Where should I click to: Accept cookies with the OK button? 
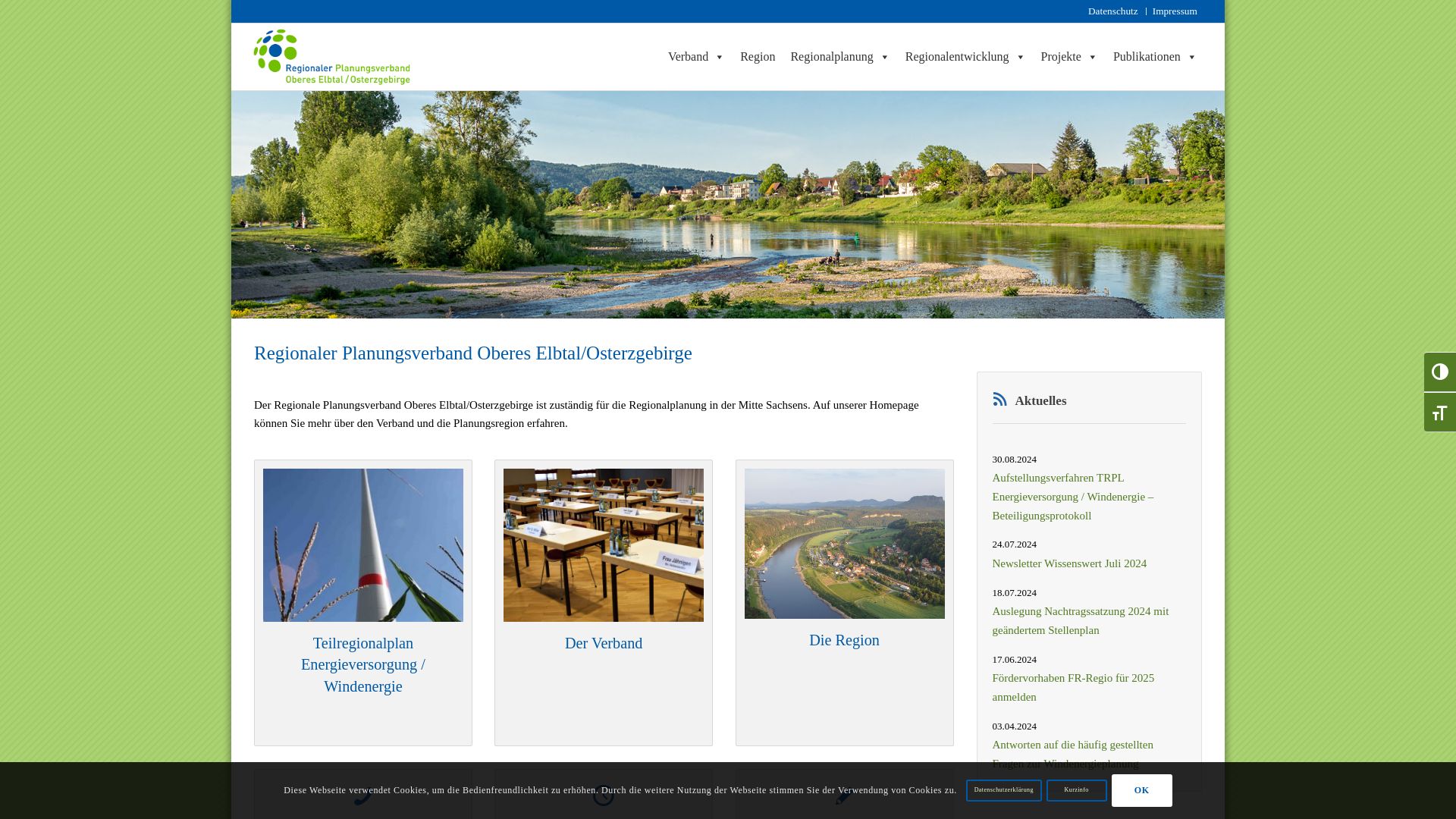pyautogui.click(x=1141, y=790)
